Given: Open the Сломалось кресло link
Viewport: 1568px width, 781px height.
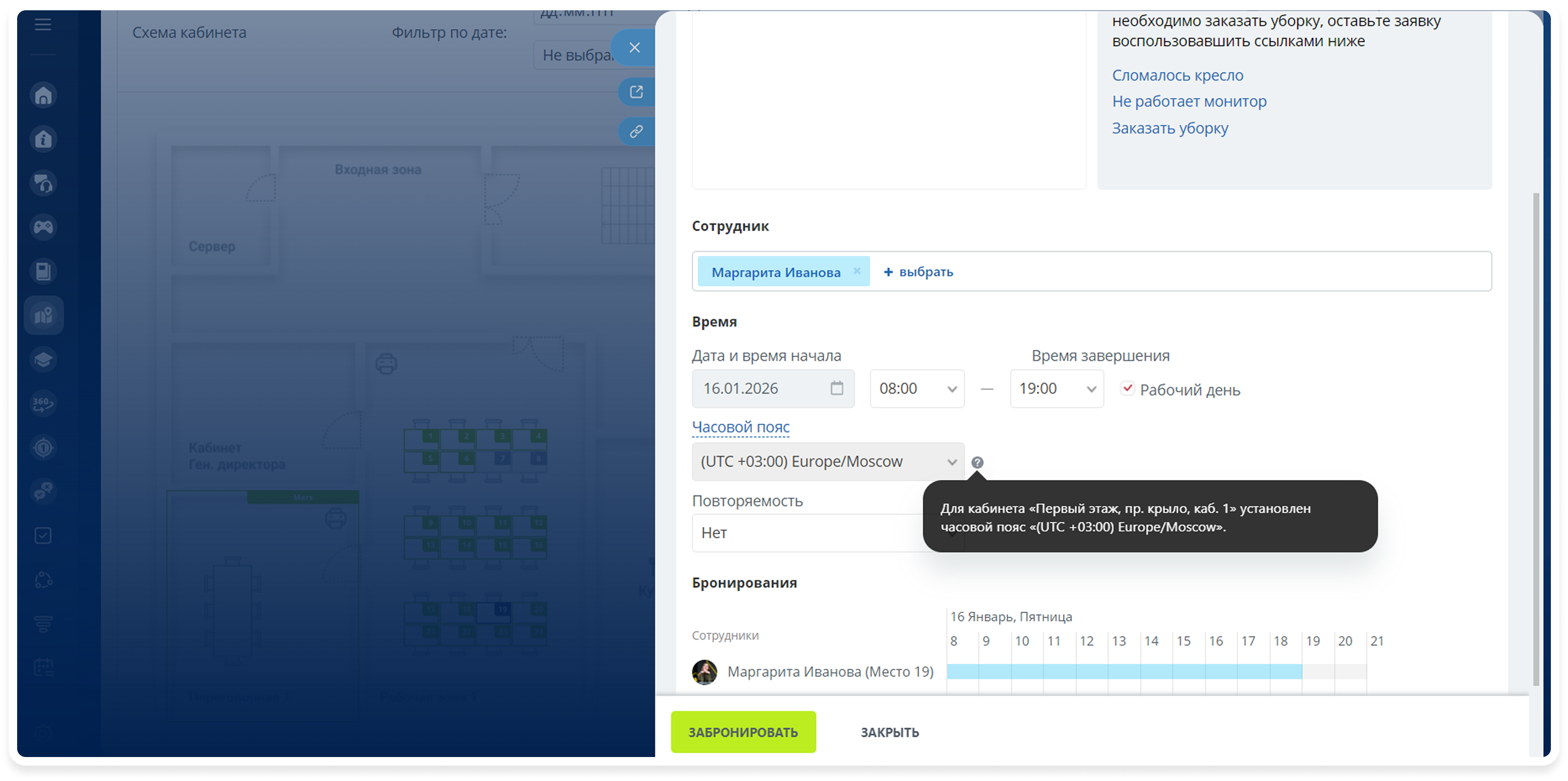Looking at the screenshot, I should tap(1177, 75).
